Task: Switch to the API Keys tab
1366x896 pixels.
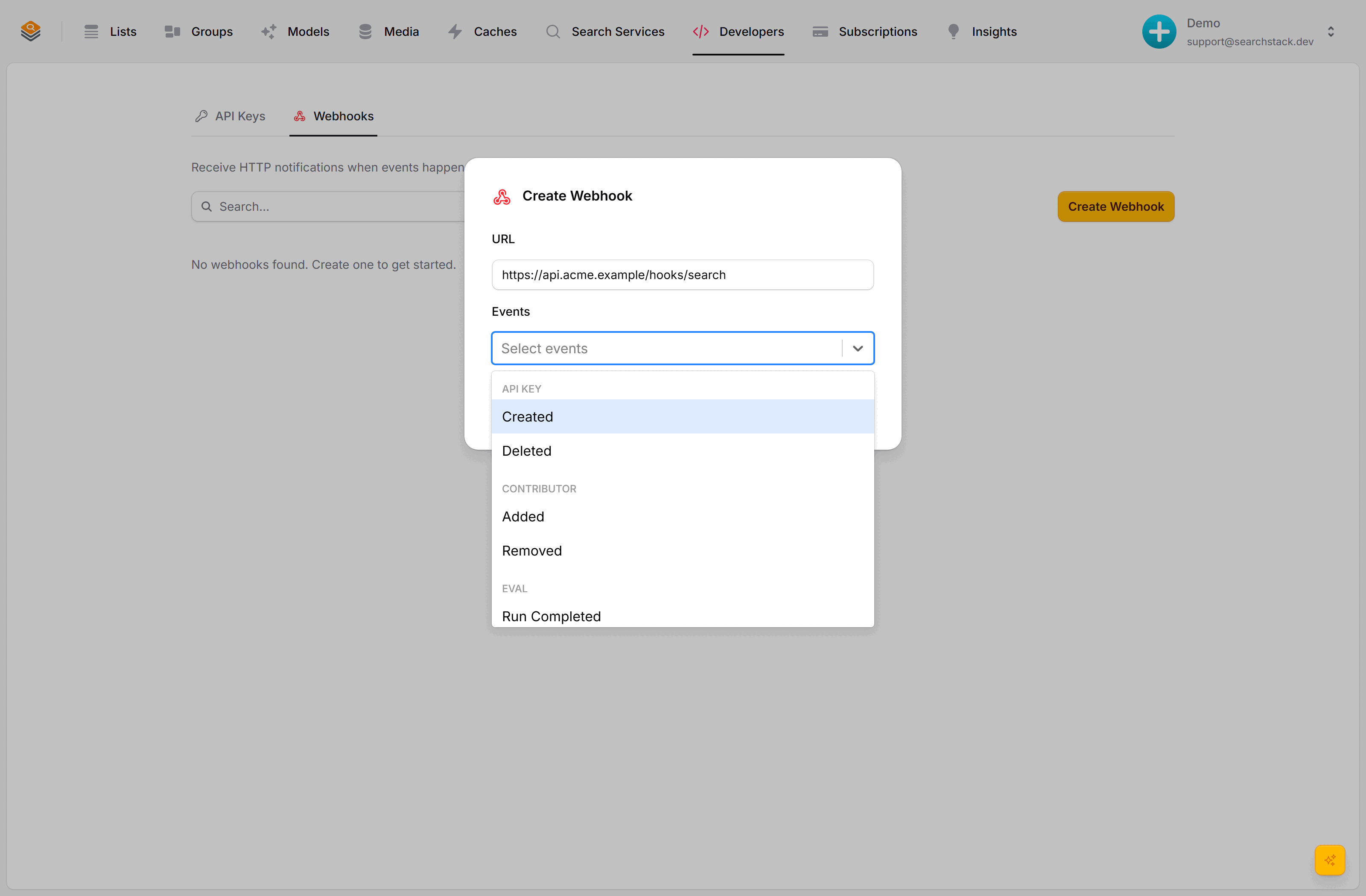Action: coord(230,116)
